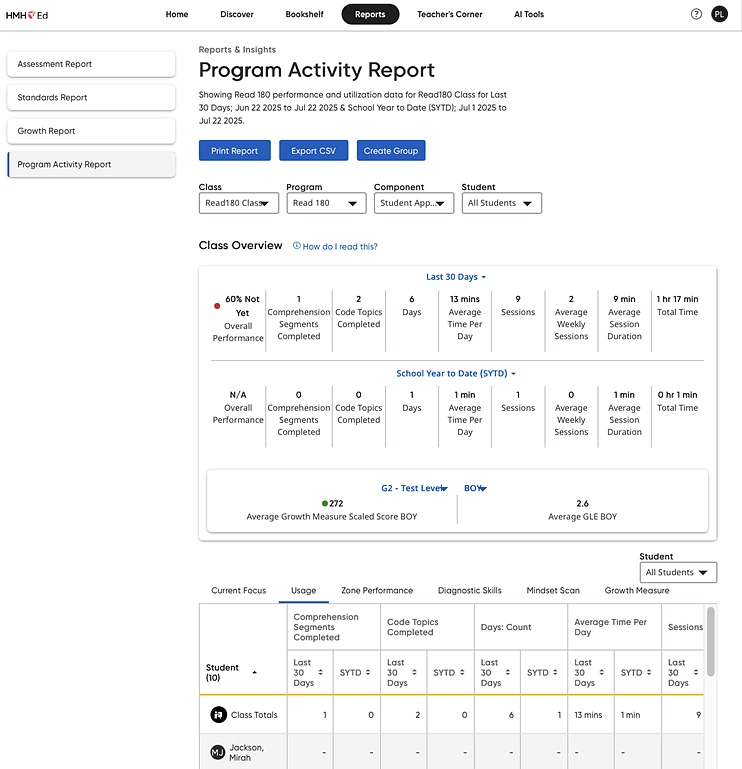Click the Export CSV button
Screen dimensions: 742x769
click(313, 151)
